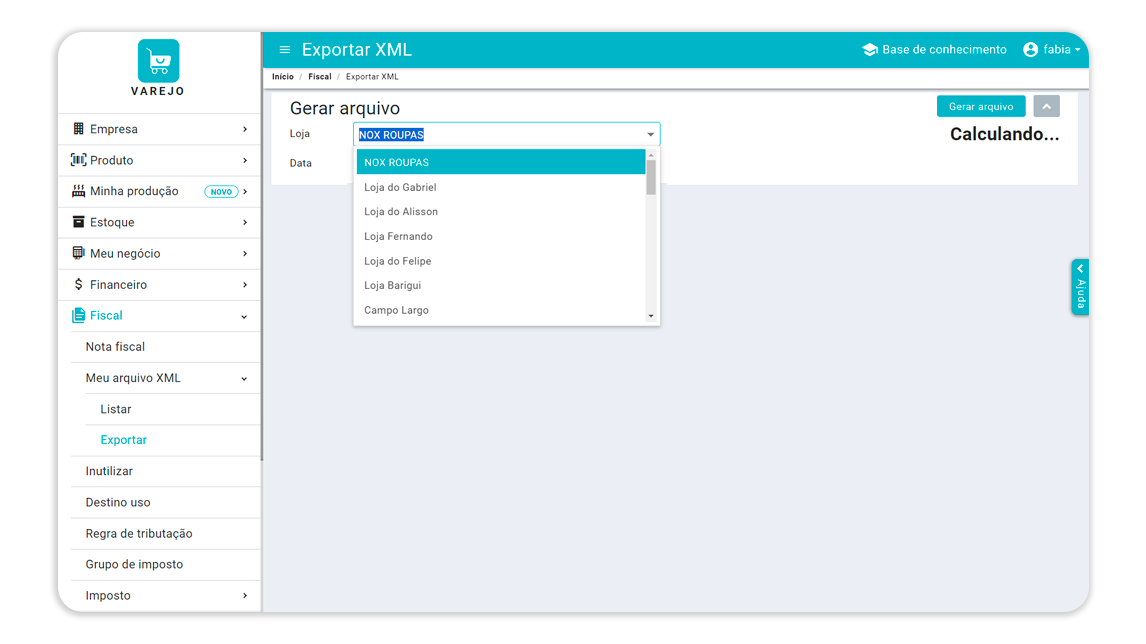The width and height of the screenshot is (1146, 644).
Task: Open the hamburger menu icon
Action: (285, 50)
